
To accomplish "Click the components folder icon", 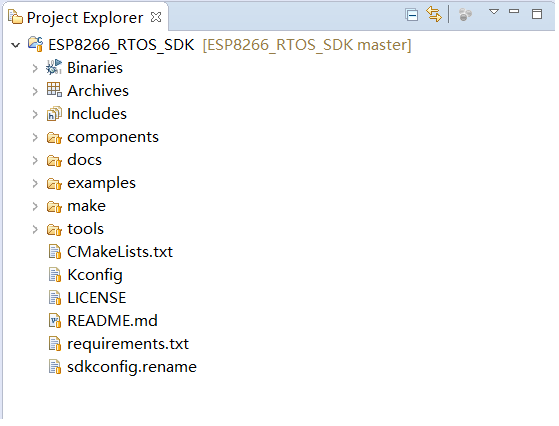I will point(54,137).
